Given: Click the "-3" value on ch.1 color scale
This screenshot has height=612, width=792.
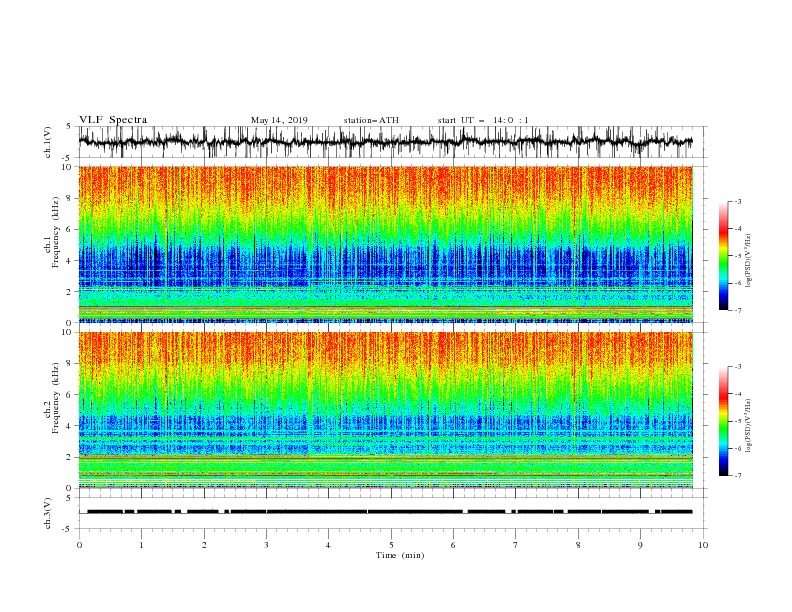Looking at the screenshot, I should point(737,201).
